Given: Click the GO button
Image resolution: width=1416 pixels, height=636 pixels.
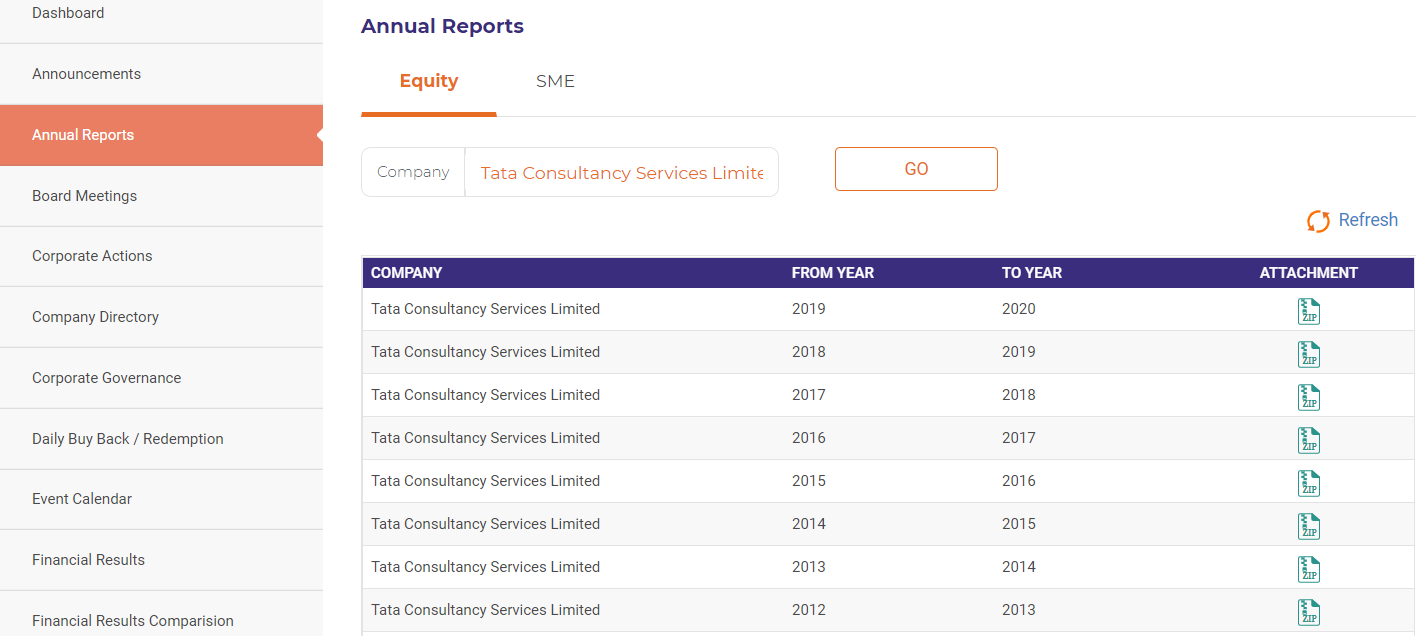Looking at the screenshot, I should pyautogui.click(x=916, y=169).
